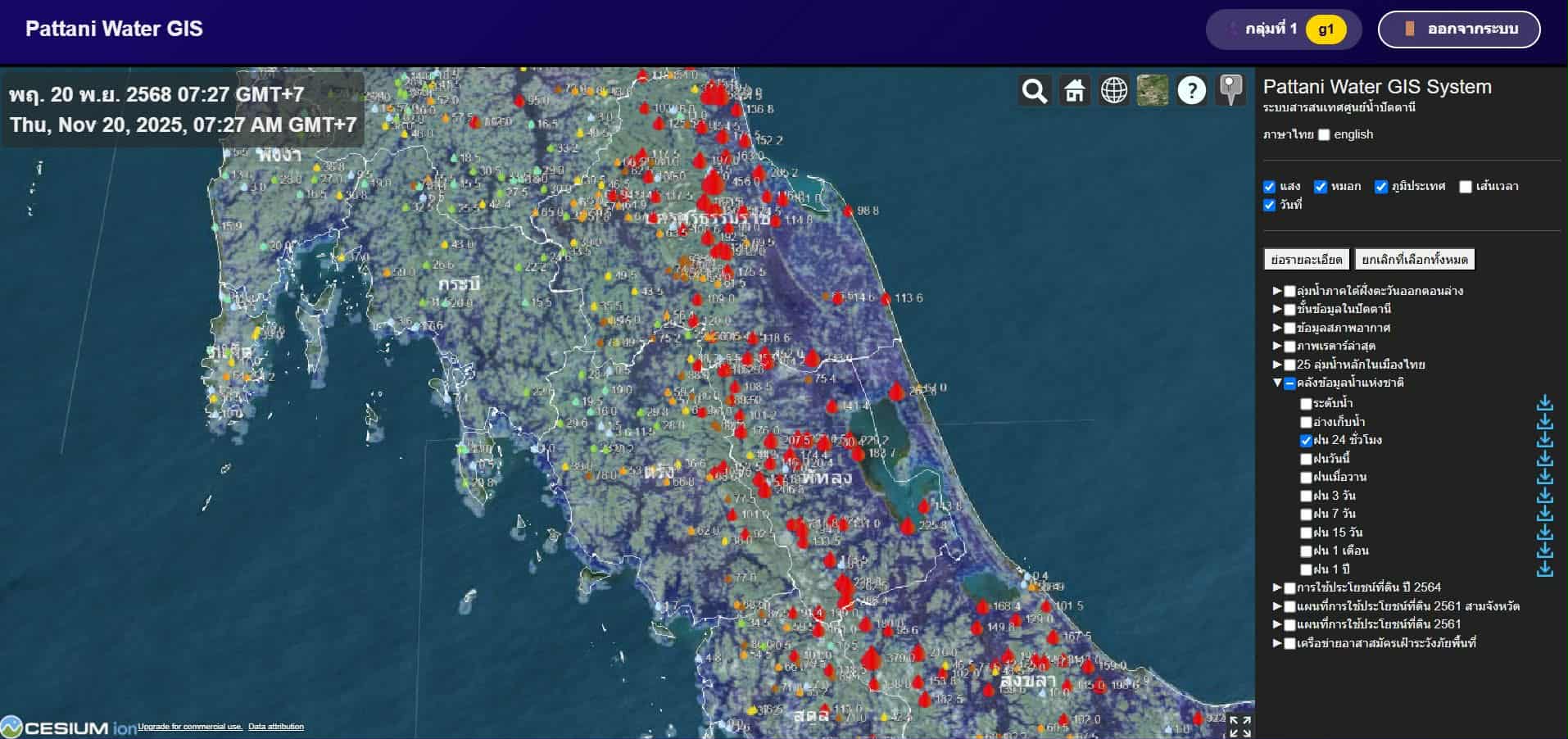Click the map pin marker tool

[1230, 91]
